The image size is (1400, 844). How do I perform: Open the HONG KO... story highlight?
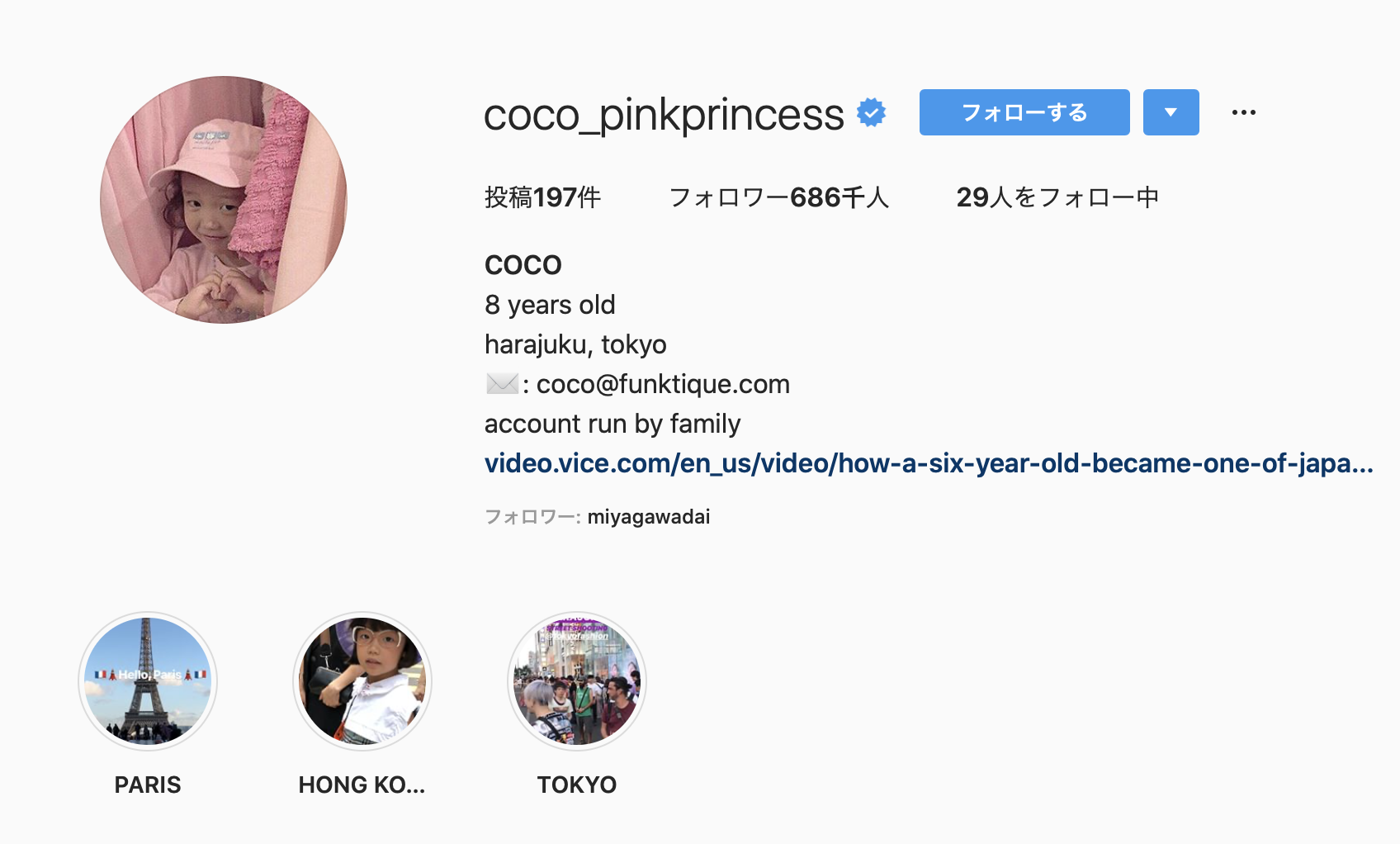[x=362, y=681]
